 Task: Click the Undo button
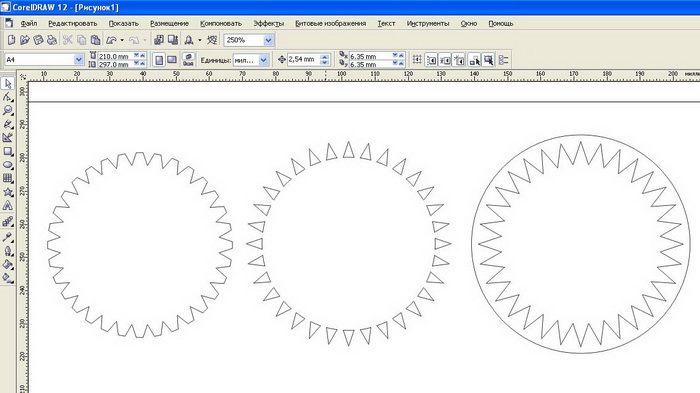click(x=112, y=40)
